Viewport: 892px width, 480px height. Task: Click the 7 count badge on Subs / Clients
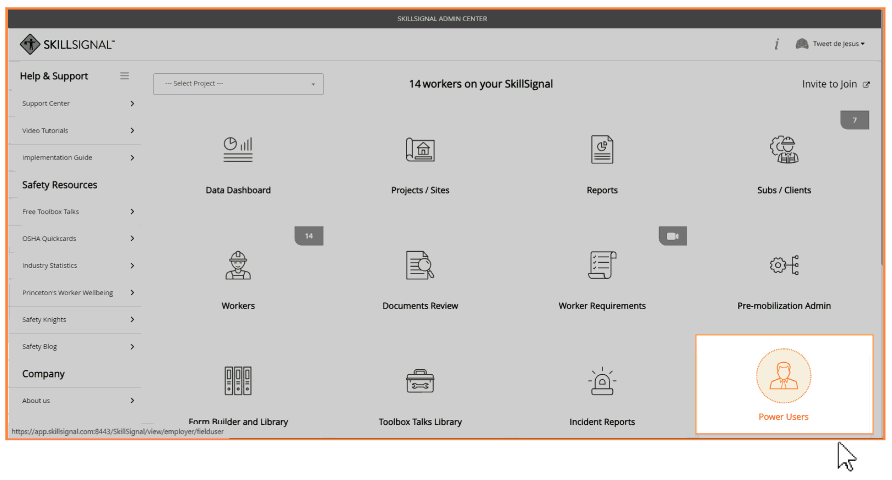(854, 120)
